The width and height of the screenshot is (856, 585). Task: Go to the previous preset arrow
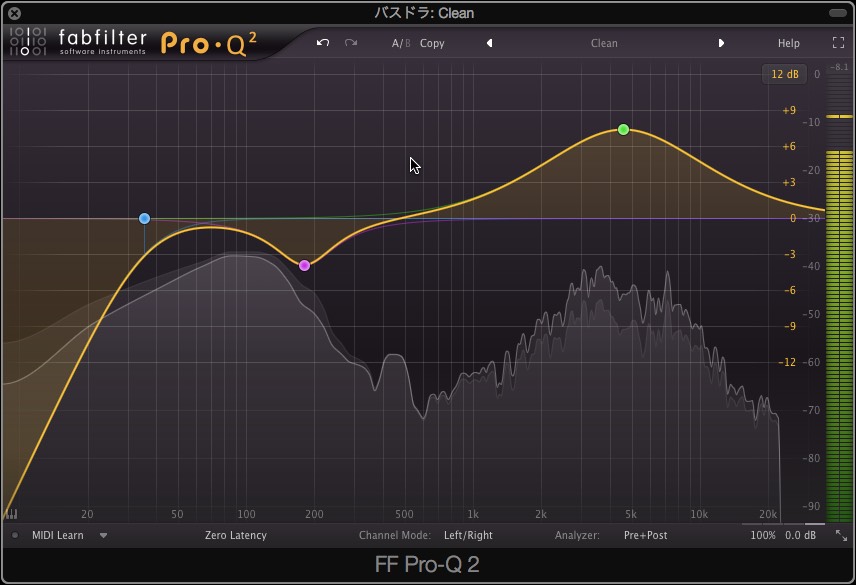pyautogui.click(x=490, y=43)
